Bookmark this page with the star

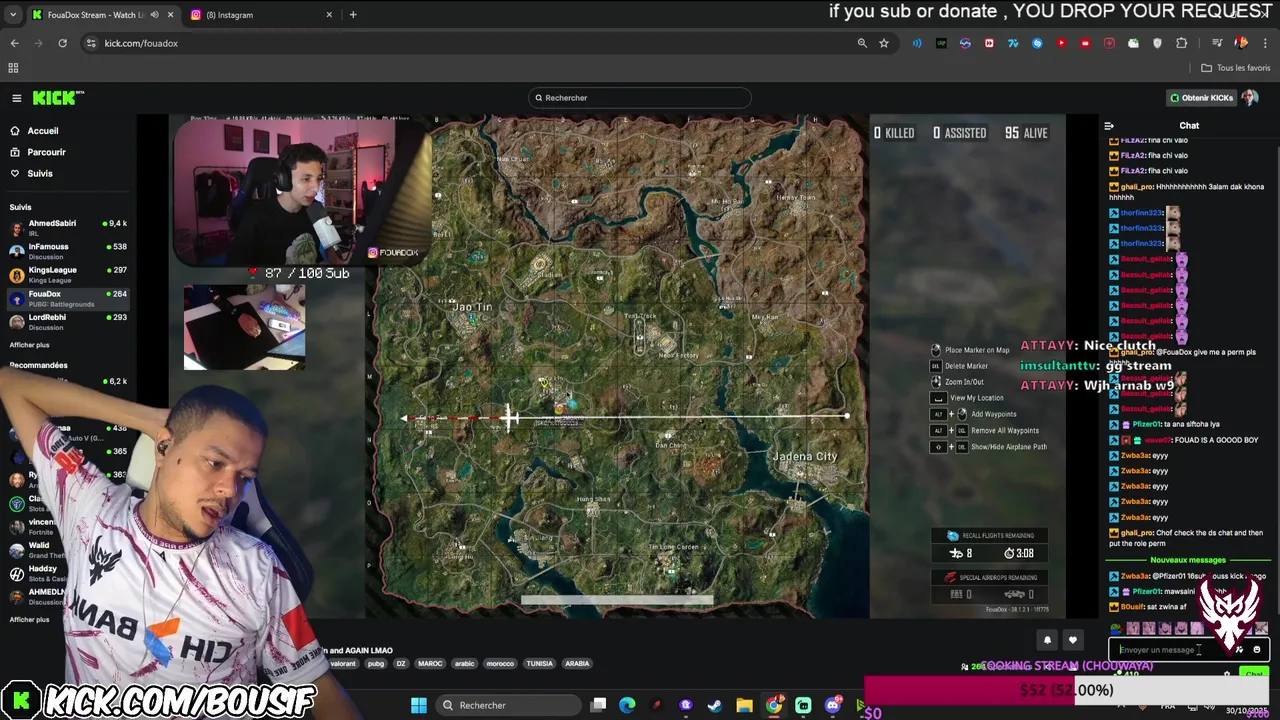coord(884,43)
